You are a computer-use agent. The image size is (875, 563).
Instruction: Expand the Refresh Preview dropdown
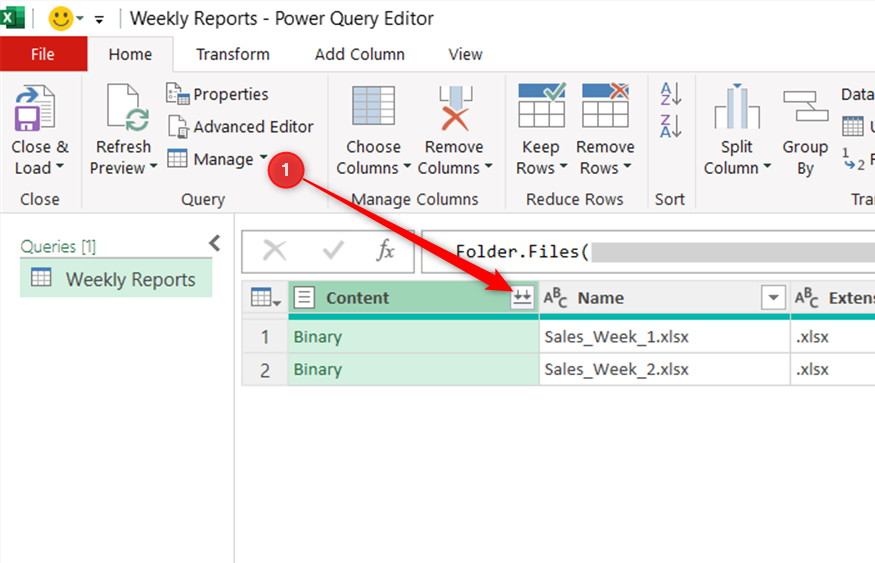[153, 167]
